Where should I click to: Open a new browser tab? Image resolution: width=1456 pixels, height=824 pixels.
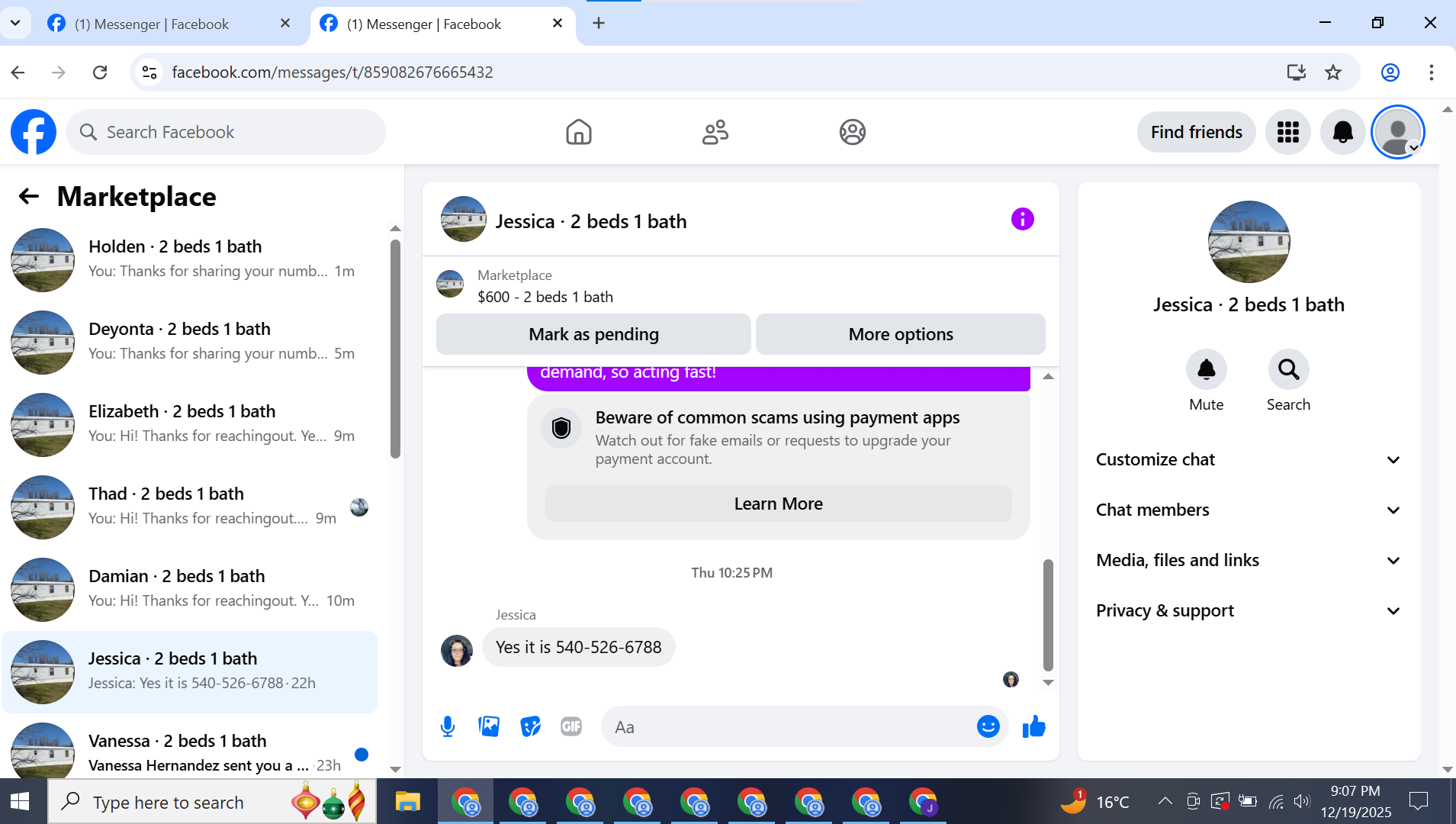tap(599, 23)
